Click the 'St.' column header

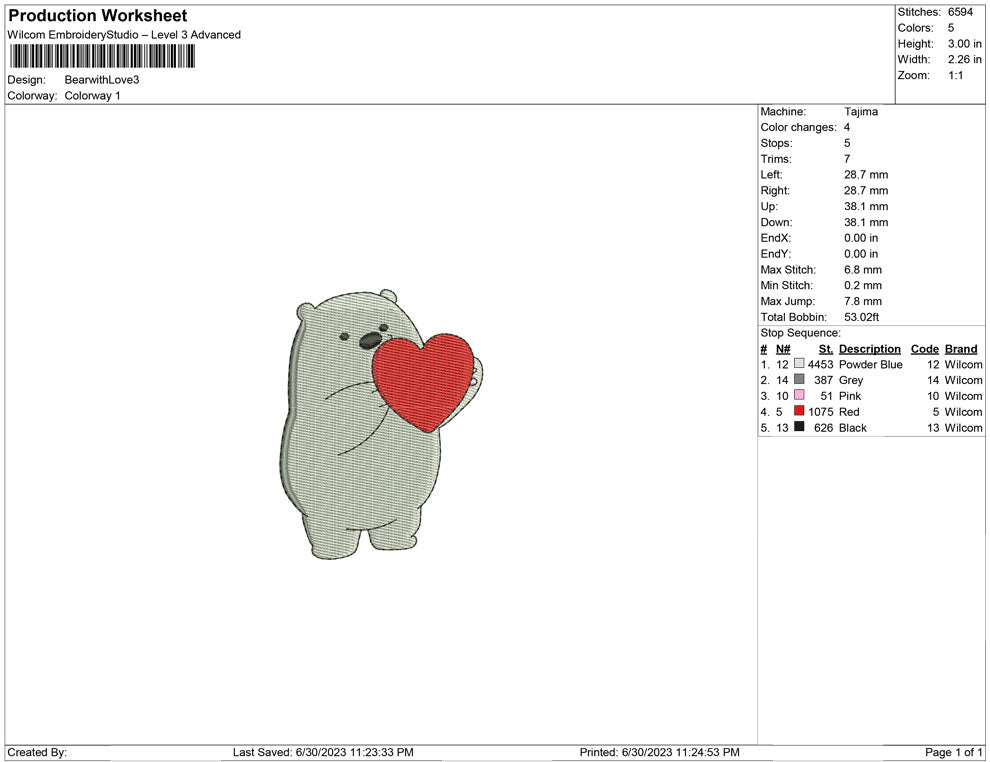826,348
